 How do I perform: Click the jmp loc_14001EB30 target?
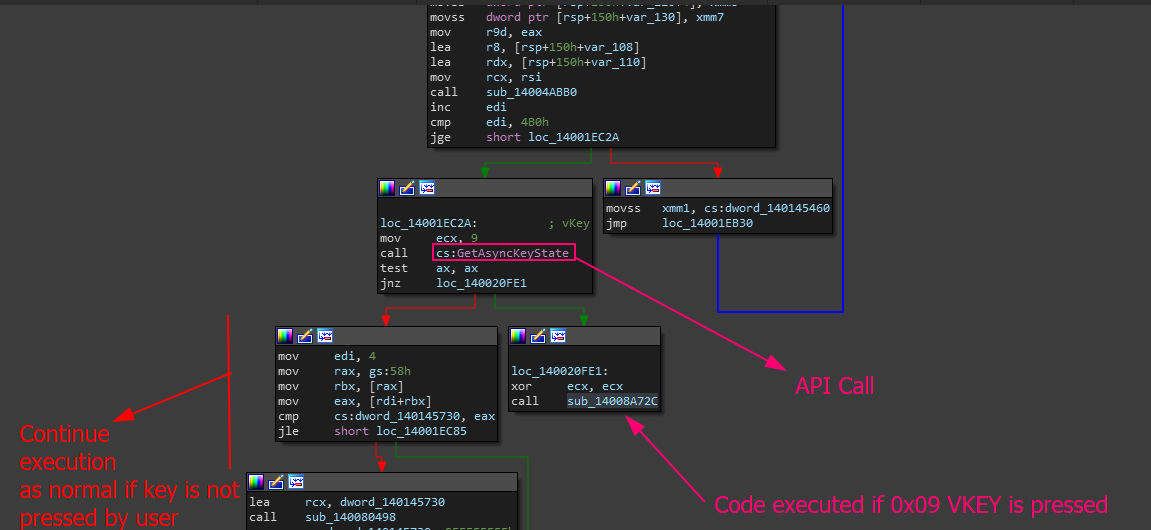pyautogui.click(x=707, y=223)
